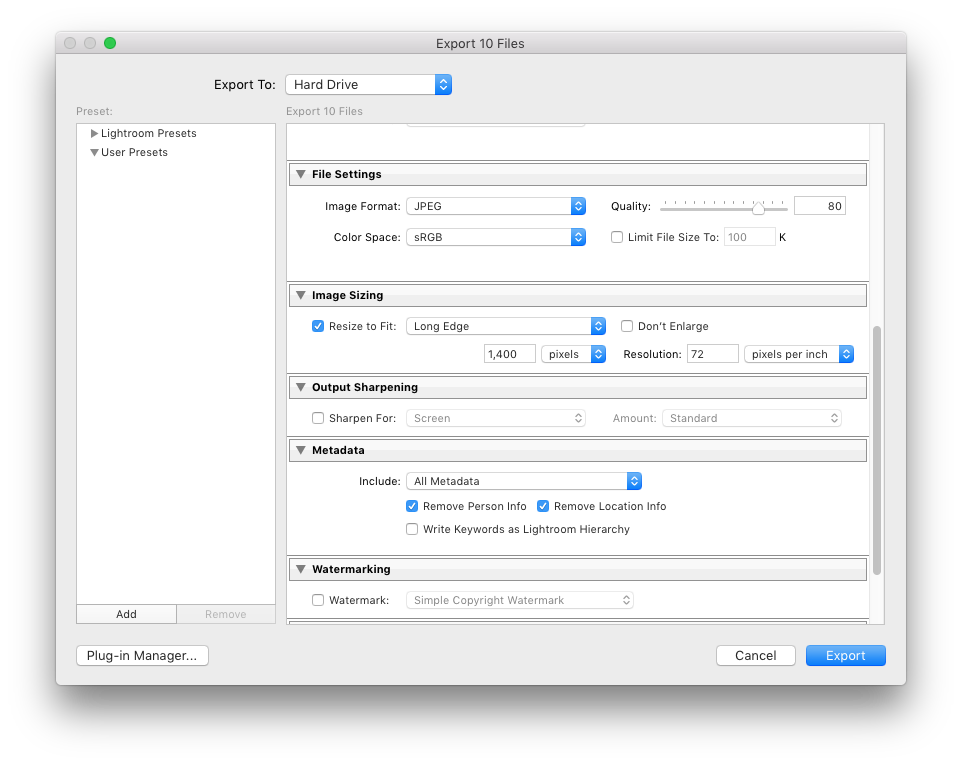The height and width of the screenshot is (765, 962).
Task: Collapse the Output Sharpening section triangle
Action: point(299,387)
